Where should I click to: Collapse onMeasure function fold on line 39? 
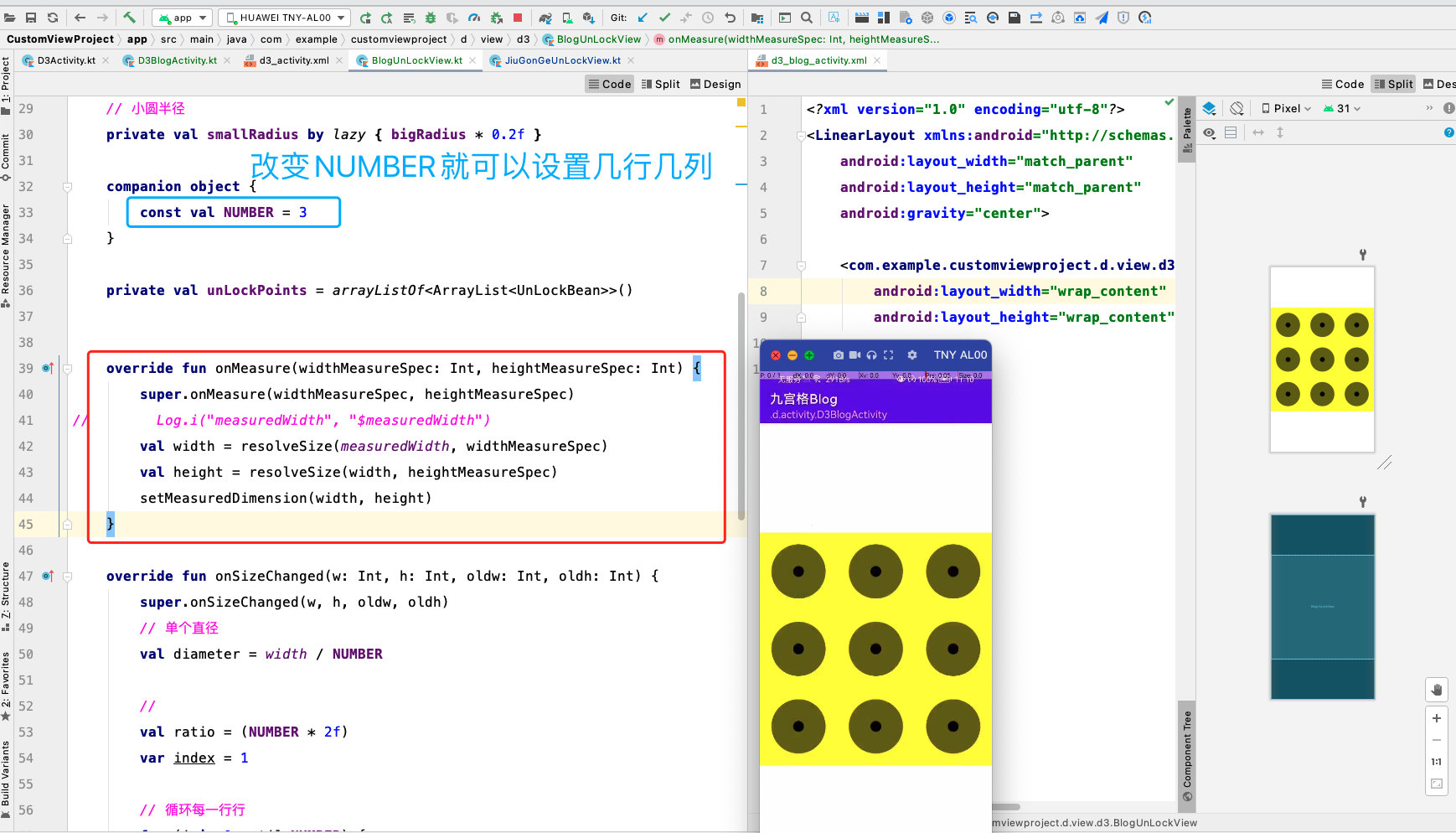pos(68,369)
